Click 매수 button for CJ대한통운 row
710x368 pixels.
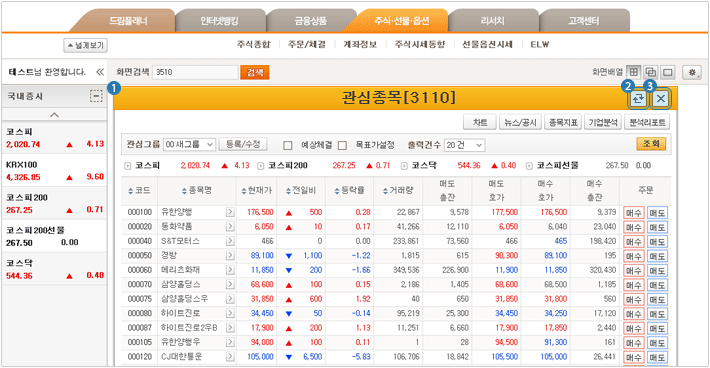pyautogui.click(x=633, y=357)
